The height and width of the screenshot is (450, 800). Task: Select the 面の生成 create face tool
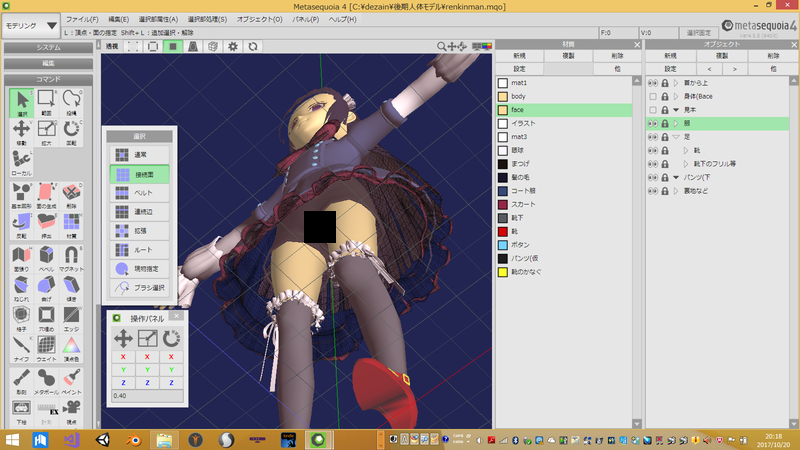[x=46, y=196]
